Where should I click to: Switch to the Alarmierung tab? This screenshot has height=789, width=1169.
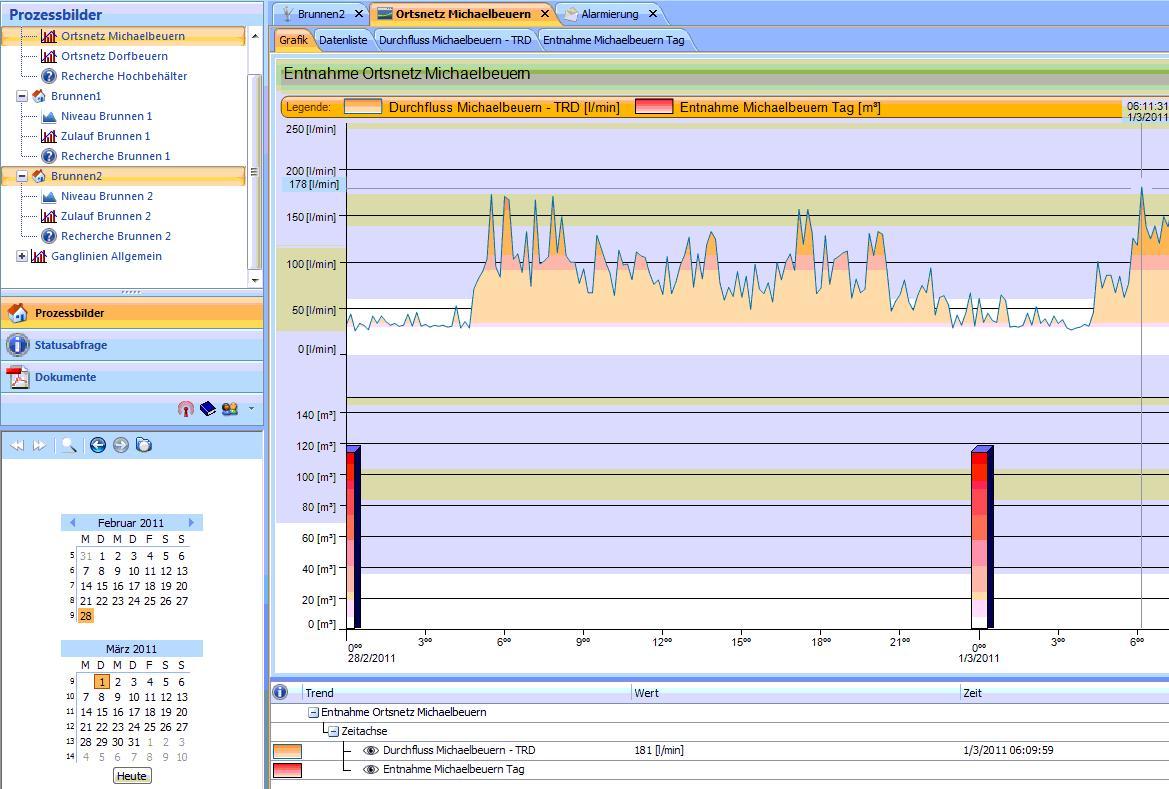(609, 14)
